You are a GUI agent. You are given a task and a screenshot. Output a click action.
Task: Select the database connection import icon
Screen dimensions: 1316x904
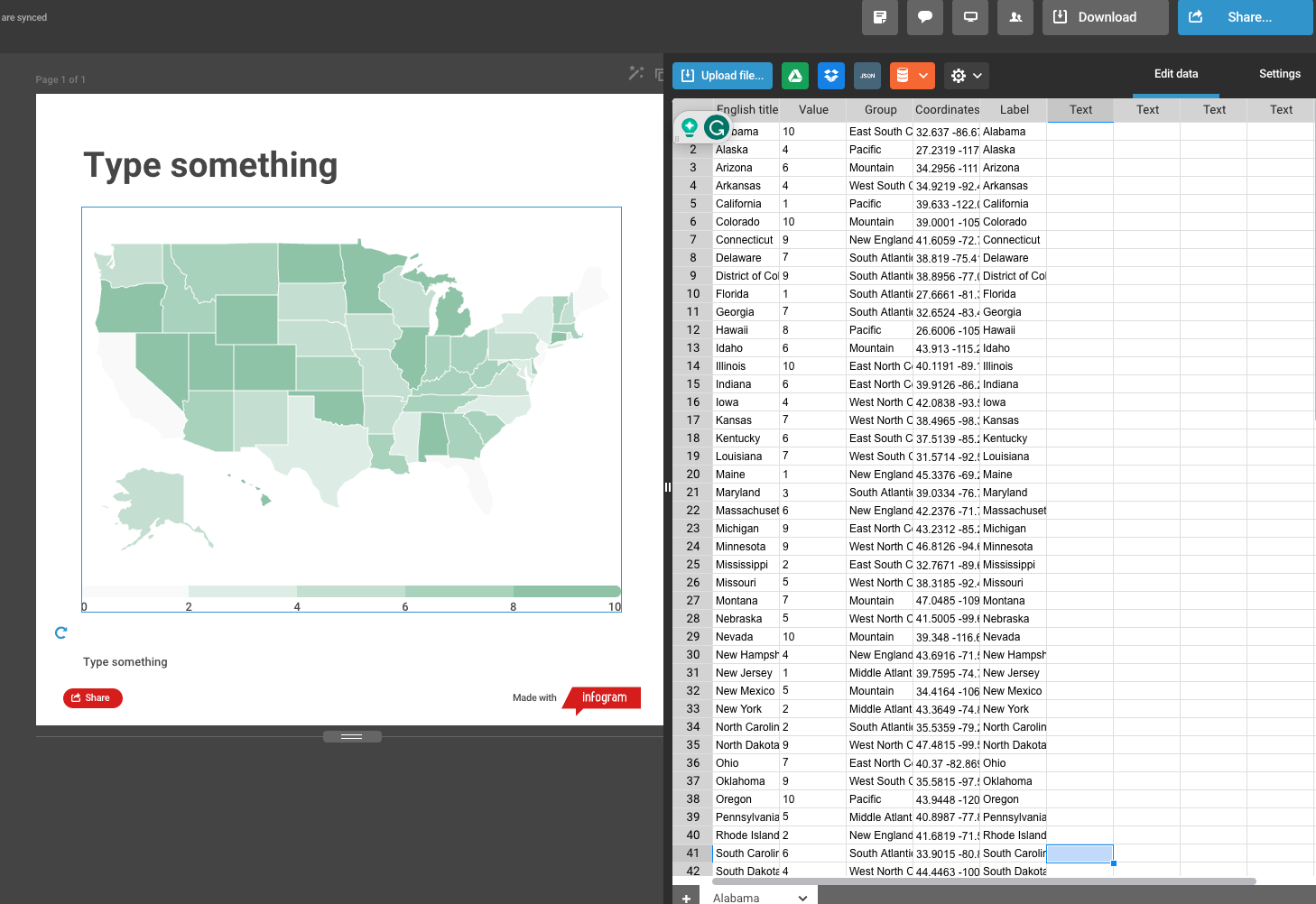pos(904,76)
